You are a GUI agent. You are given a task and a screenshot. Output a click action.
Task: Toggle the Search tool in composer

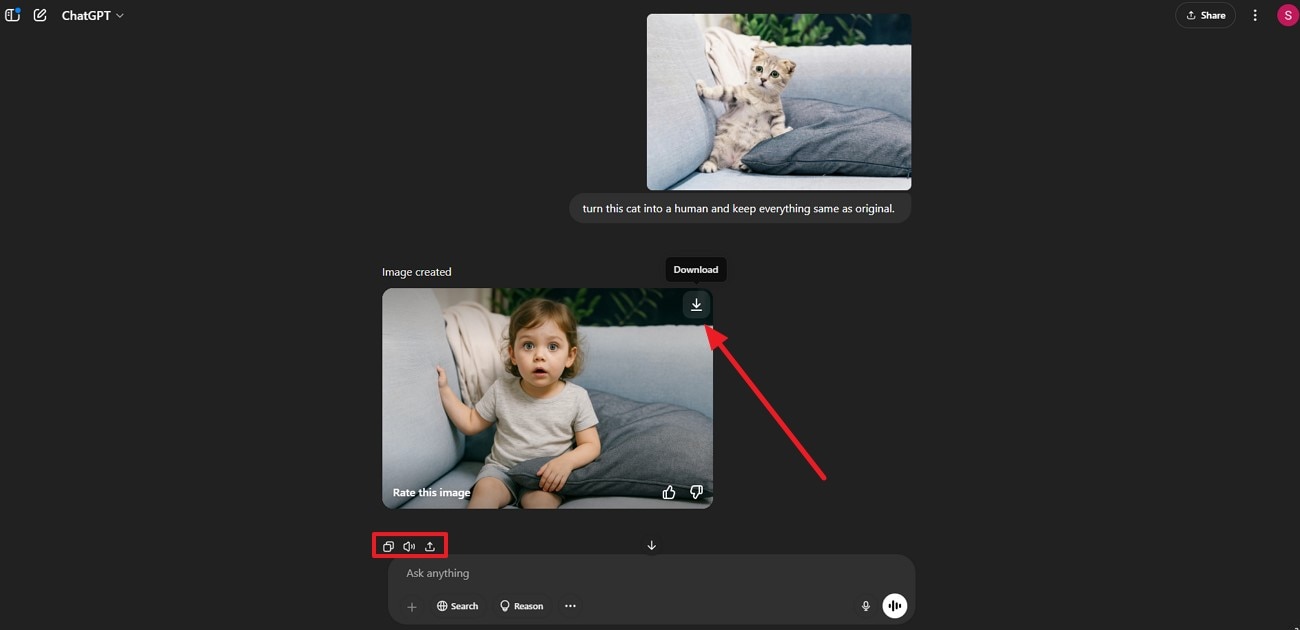457,606
